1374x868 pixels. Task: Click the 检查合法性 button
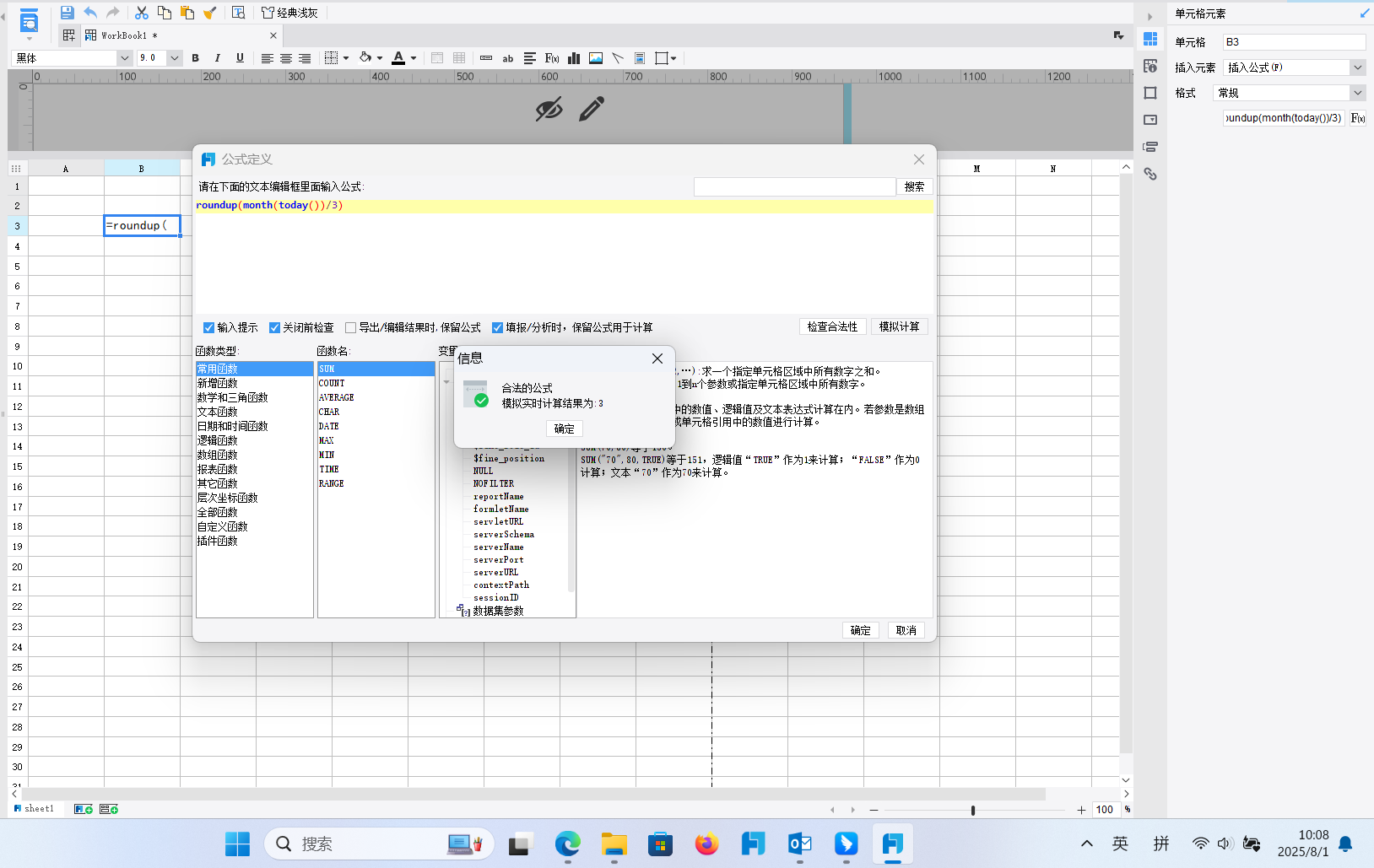point(832,326)
